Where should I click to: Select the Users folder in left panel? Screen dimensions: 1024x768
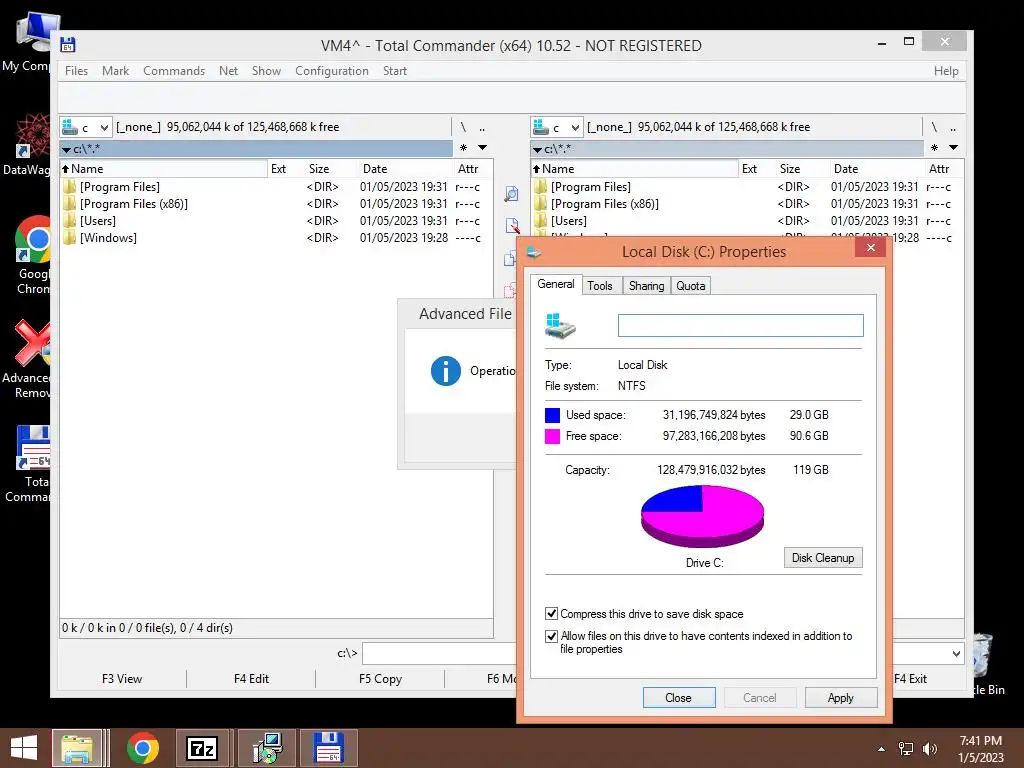pos(98,221)
